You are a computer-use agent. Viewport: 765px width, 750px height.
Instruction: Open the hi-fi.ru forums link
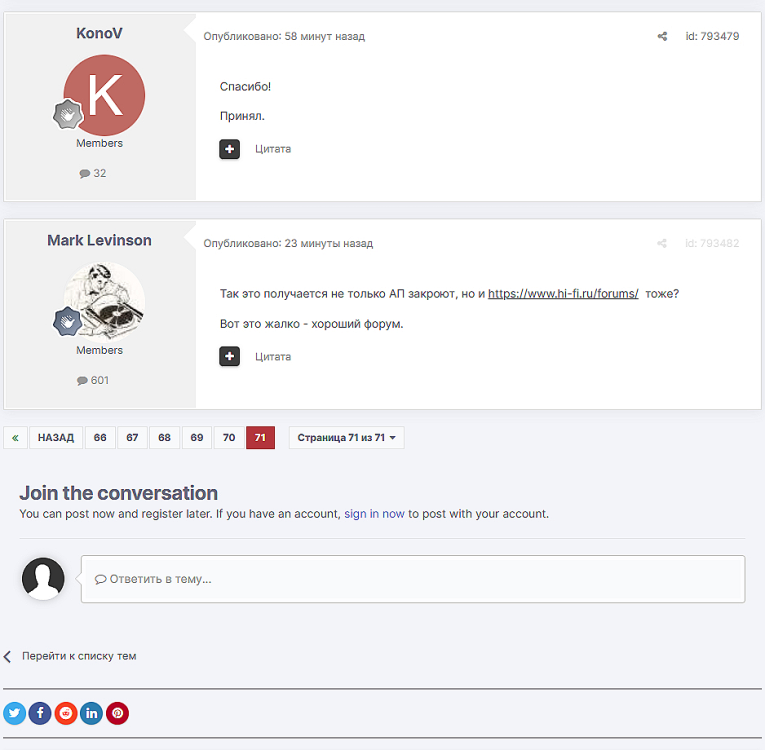pyautogui.click(x=563, y=294)
